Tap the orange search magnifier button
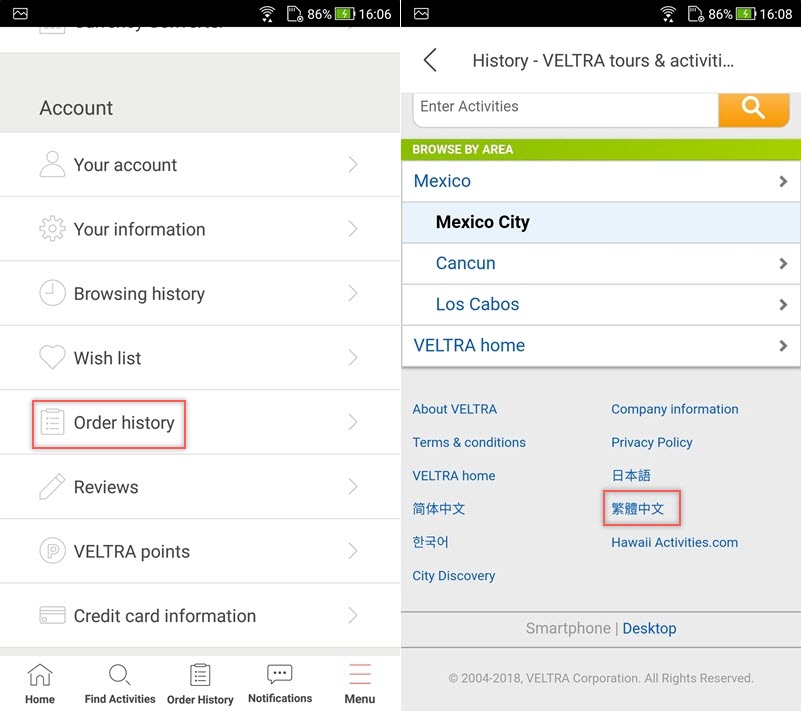This screenshot has width=801, height=711. point(753,109)
